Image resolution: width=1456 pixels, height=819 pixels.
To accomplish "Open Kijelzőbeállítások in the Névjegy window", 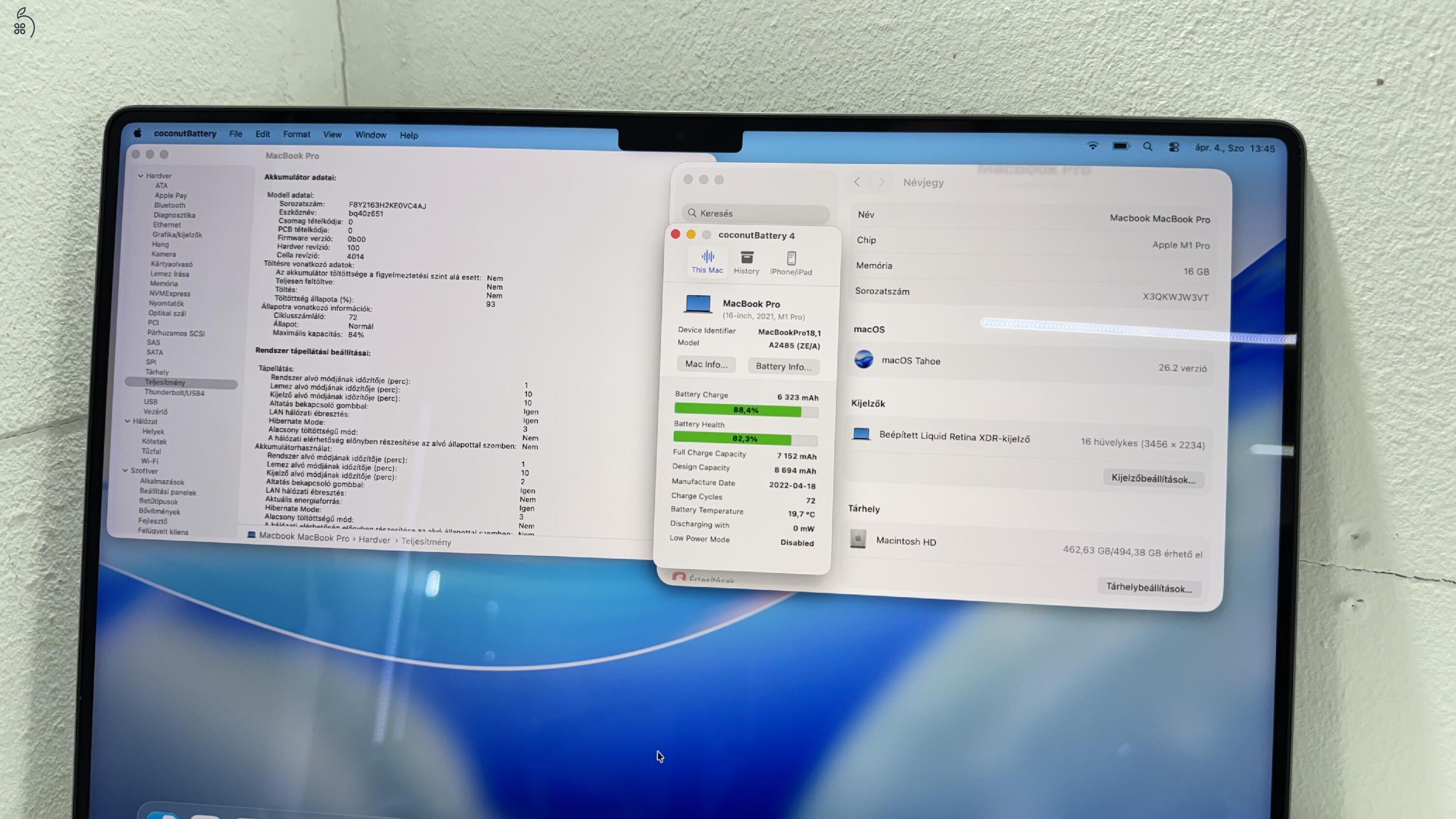I will tap(1153, 478).
